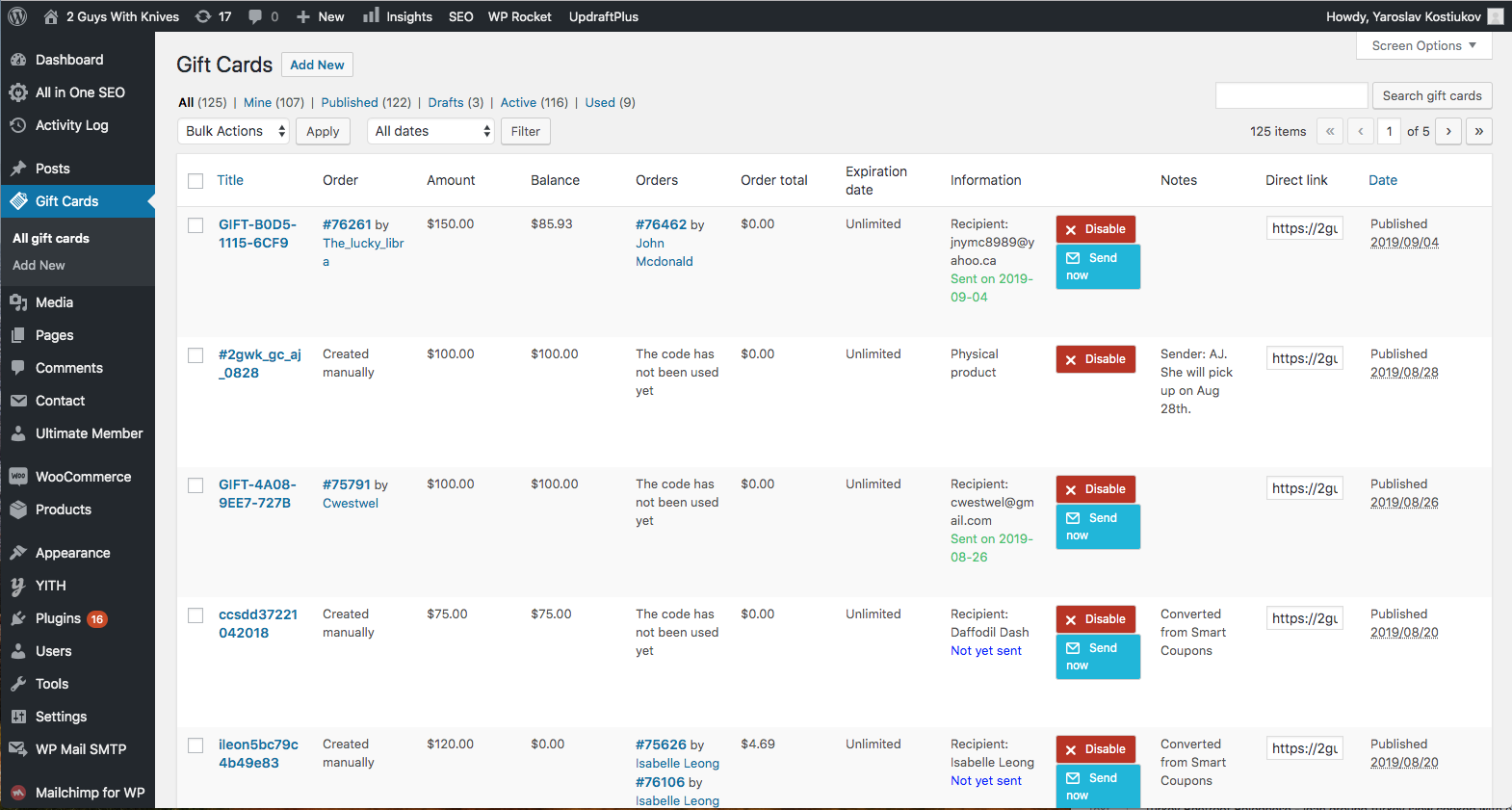Go to next page arrow in pagination
The image size is (1512, 810).
click(1448, 131)
